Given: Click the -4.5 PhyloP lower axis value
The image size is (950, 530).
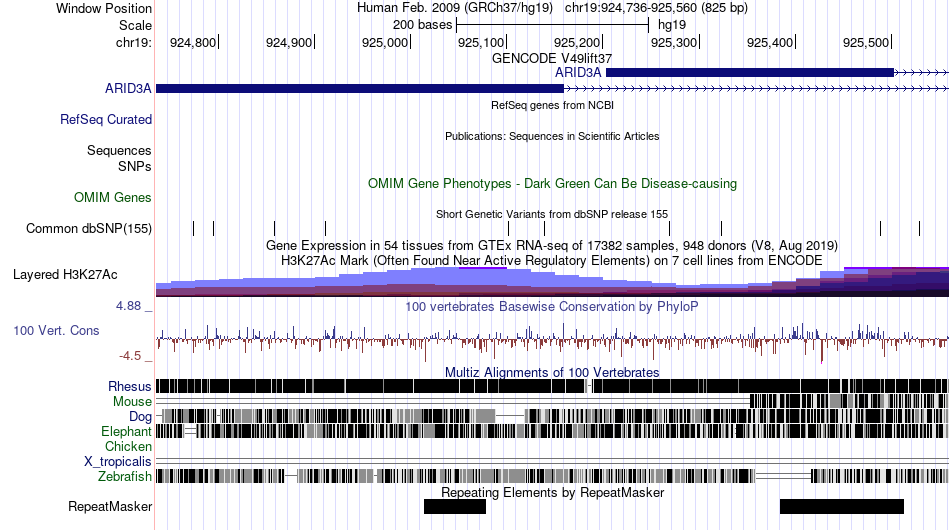Looking at the screenshot, I should coord(130,356).
